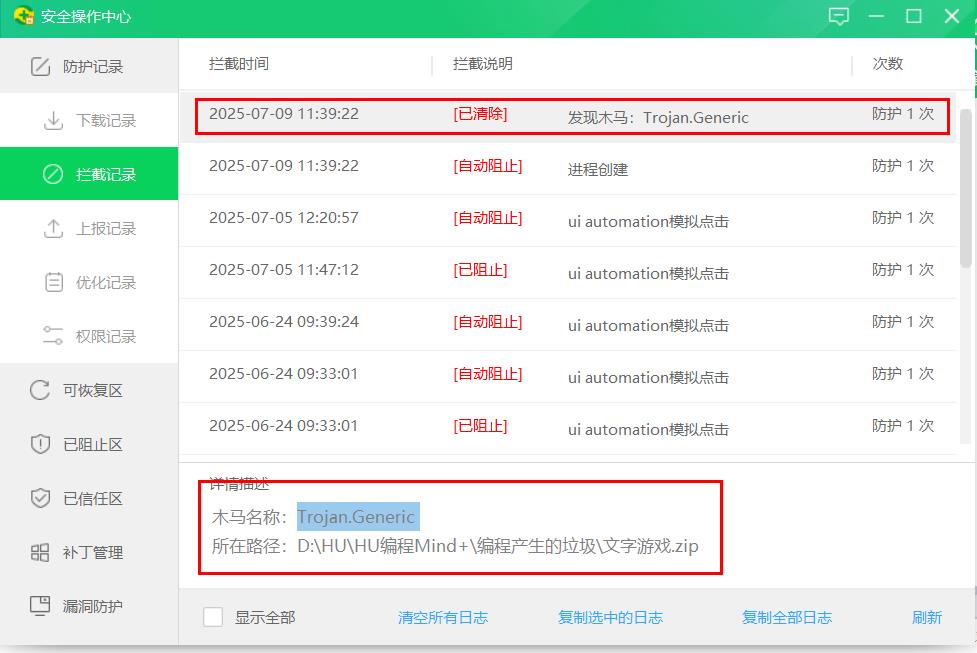Close the 安全操作中心 window
This screenshot has width=977, height=653.
click(x=951, y=16)
